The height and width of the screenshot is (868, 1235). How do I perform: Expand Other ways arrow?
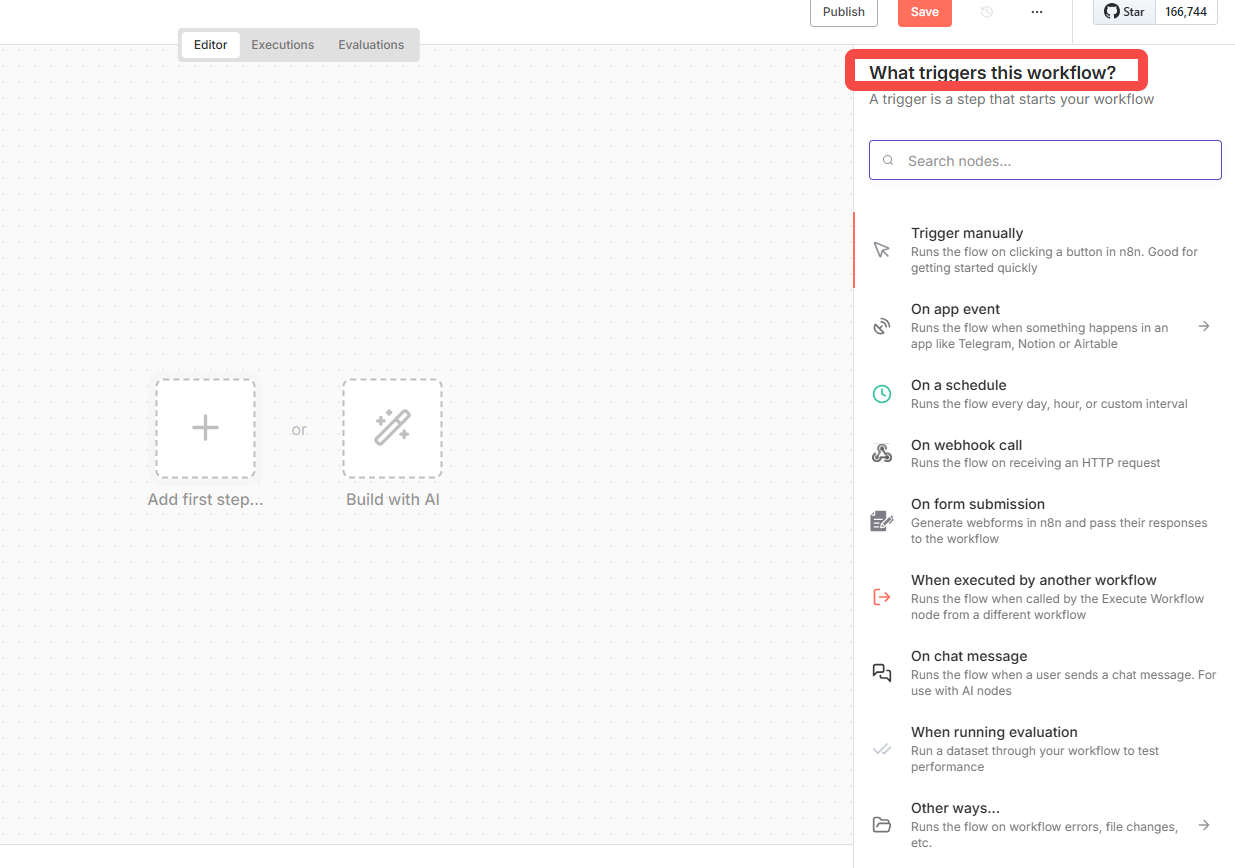1204,825
